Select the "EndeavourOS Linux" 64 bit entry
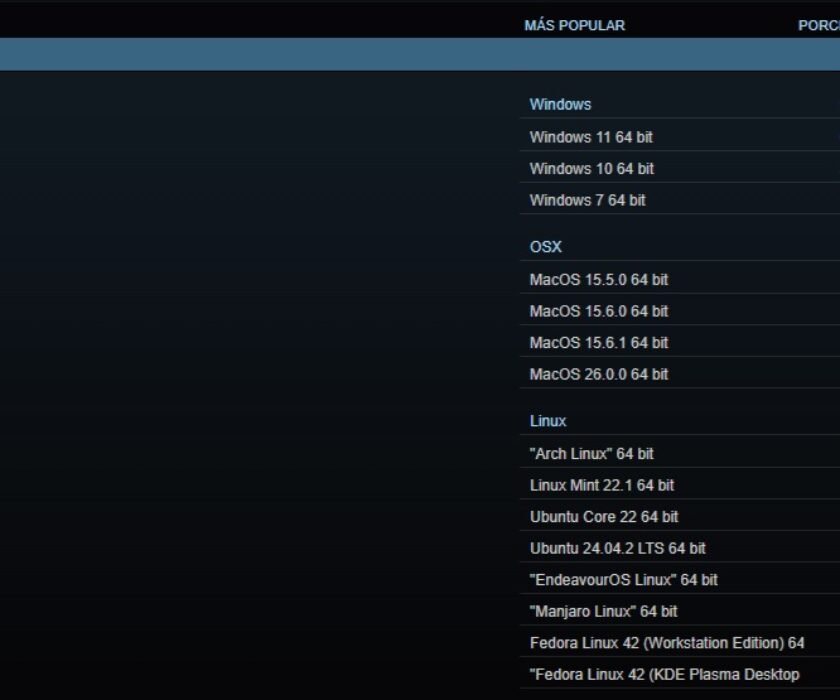 623,580
